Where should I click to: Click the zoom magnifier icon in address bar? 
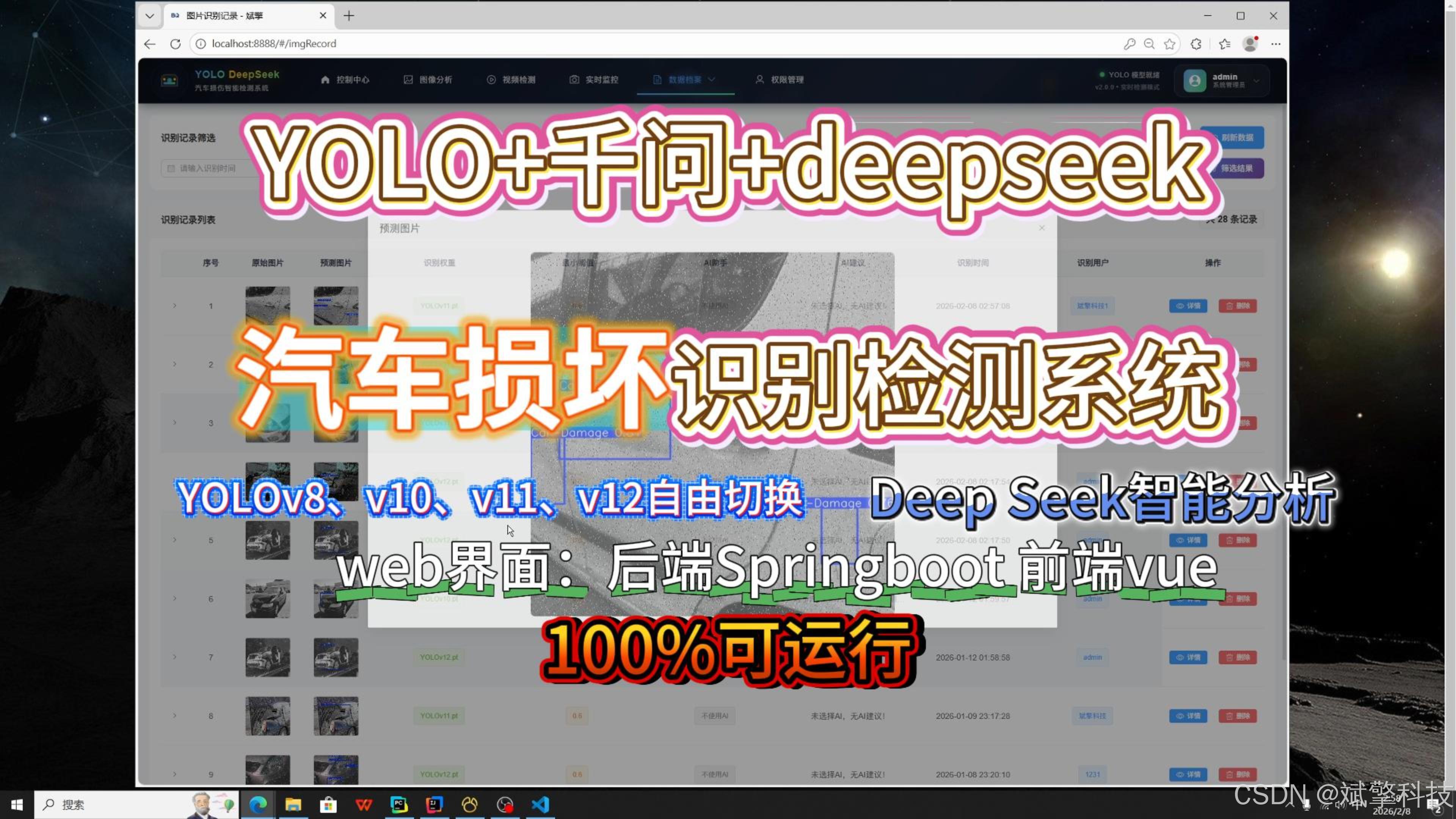pos(1149,44)
